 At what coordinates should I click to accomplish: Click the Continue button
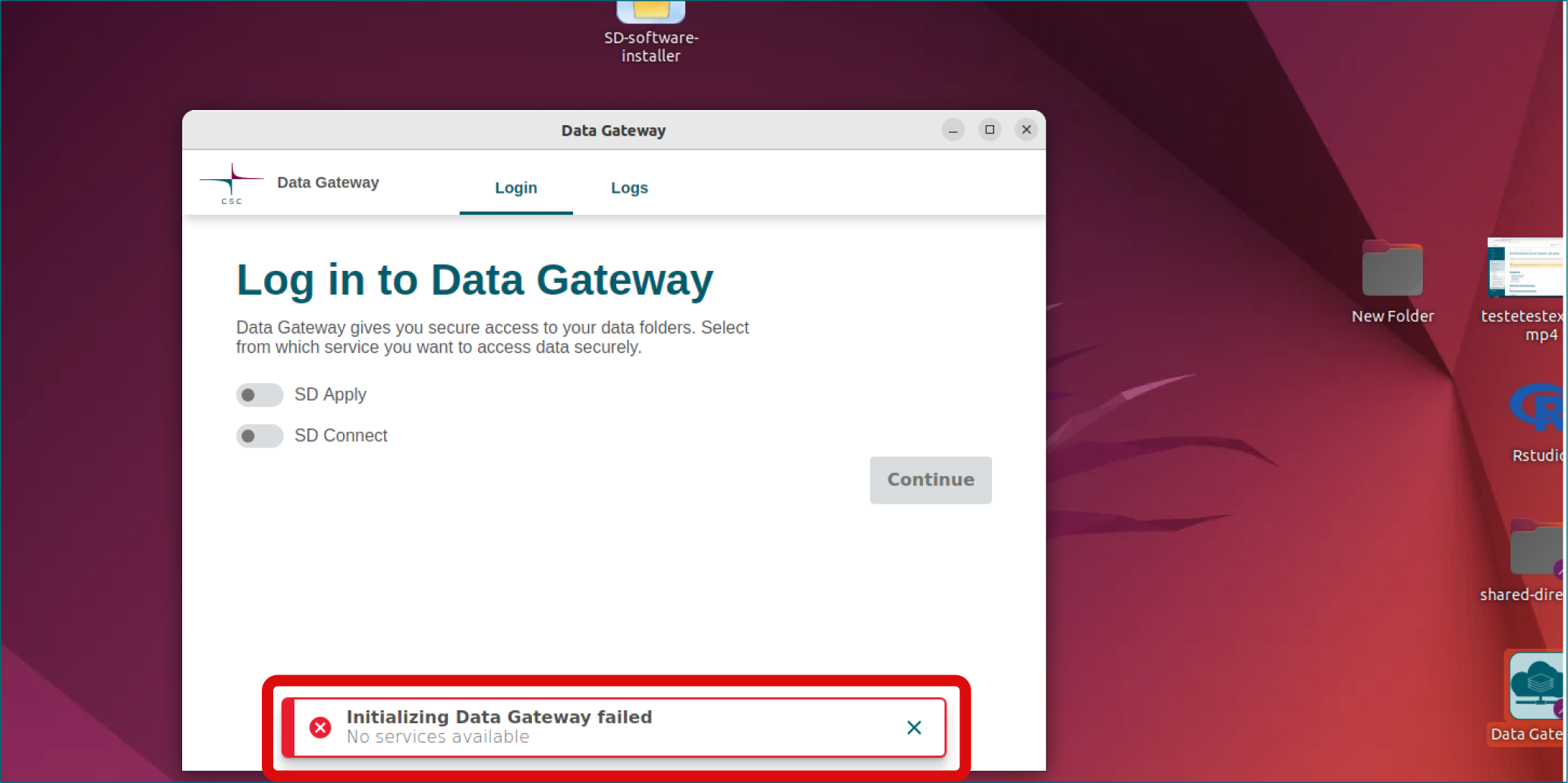point(930,480)
